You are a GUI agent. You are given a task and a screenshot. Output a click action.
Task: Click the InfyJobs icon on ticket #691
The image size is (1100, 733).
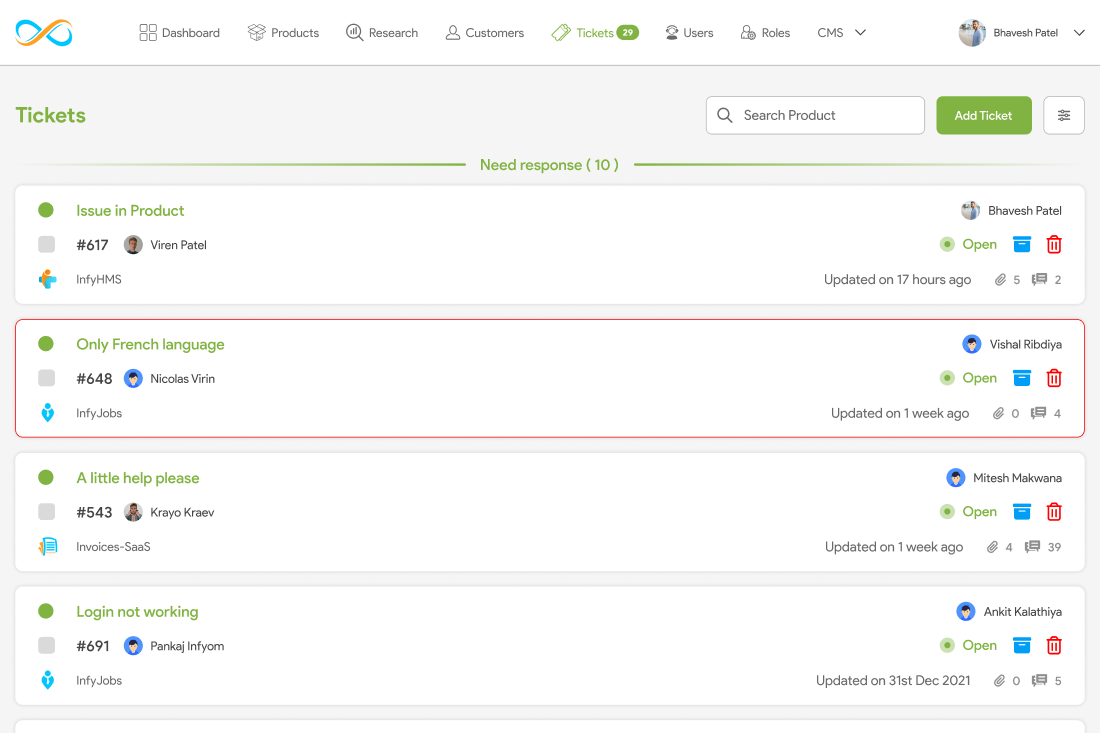(x=47, y=680)
